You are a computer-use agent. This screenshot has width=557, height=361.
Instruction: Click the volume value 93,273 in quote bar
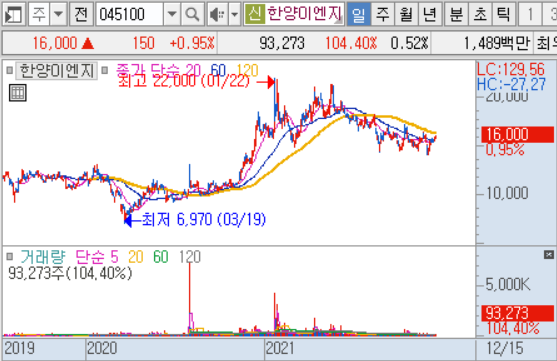[x=282, y=43]
